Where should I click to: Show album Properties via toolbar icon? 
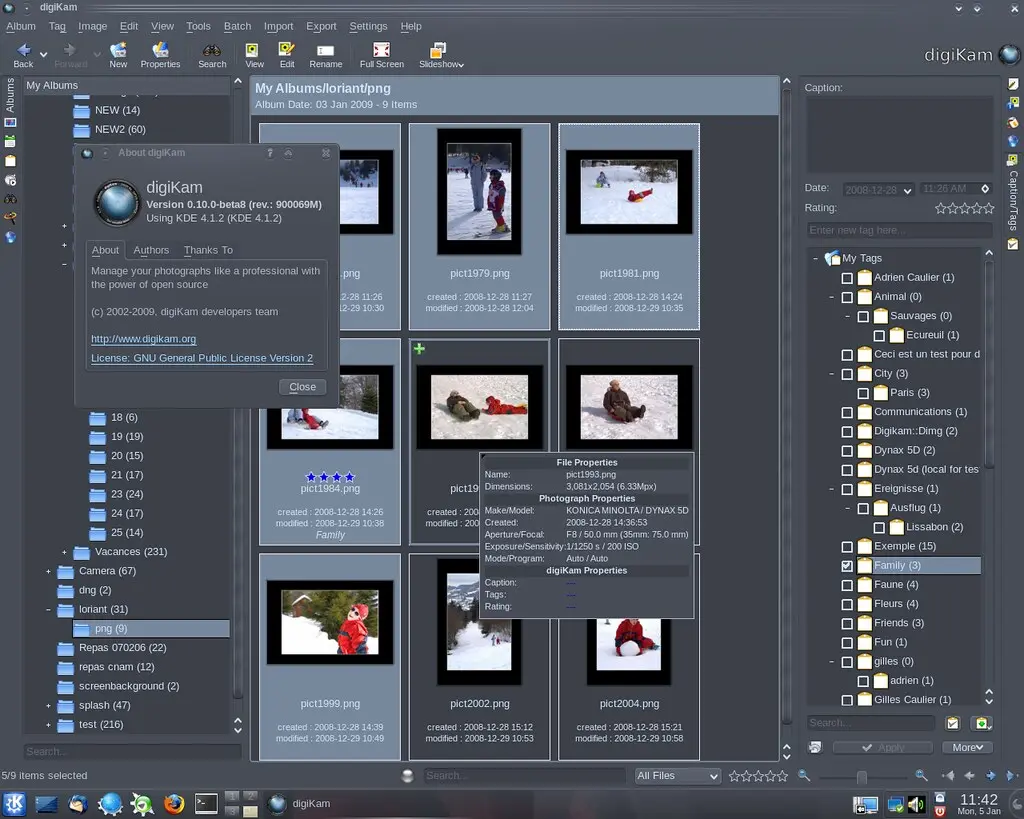tap(160, 54)
